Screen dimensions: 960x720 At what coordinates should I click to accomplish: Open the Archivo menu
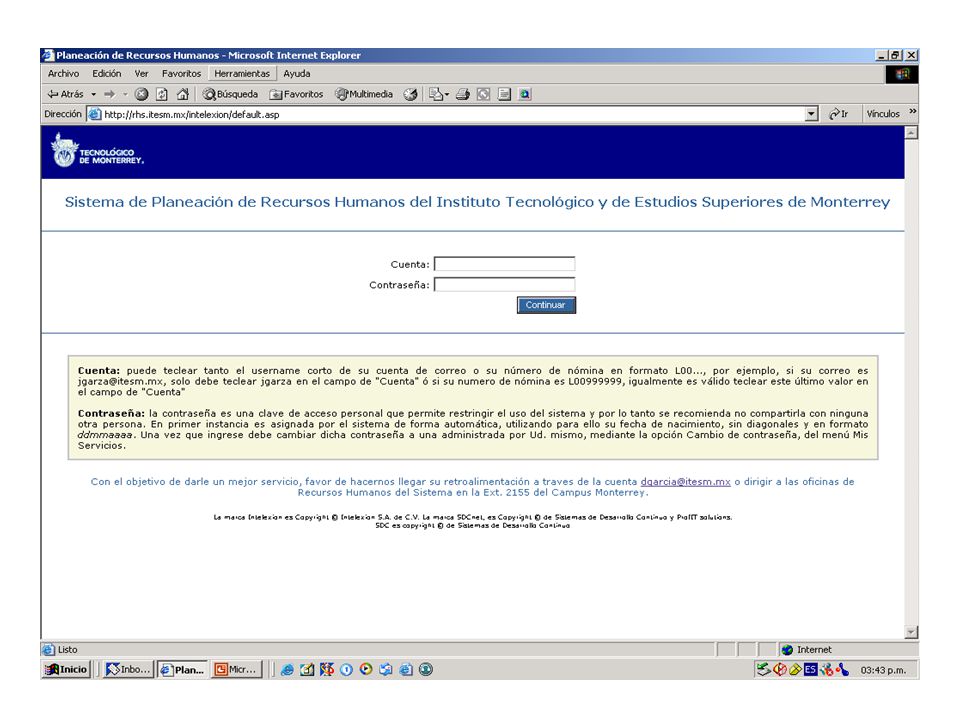(63, 73)
